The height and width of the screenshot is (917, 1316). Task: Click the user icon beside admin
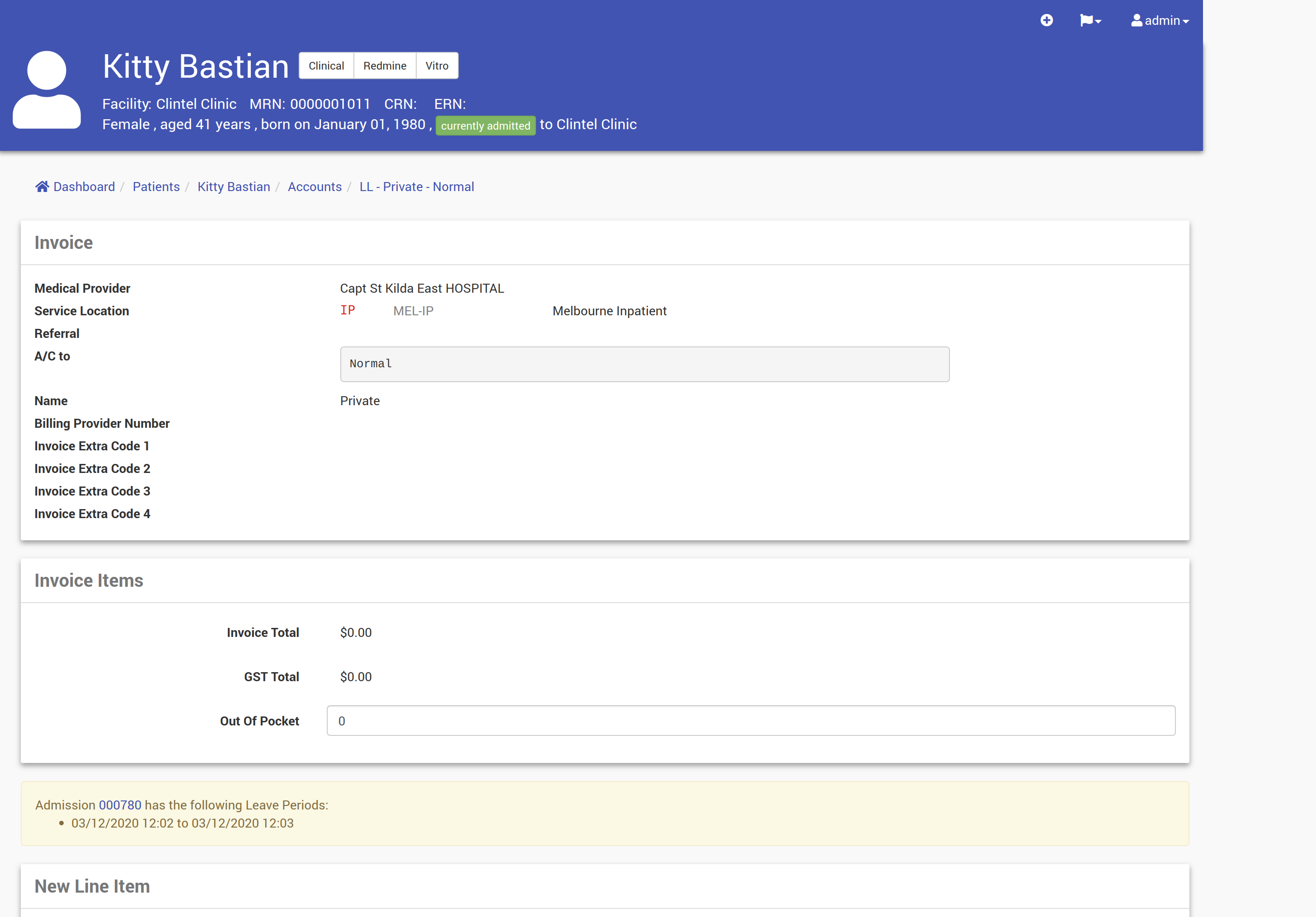1136,21
